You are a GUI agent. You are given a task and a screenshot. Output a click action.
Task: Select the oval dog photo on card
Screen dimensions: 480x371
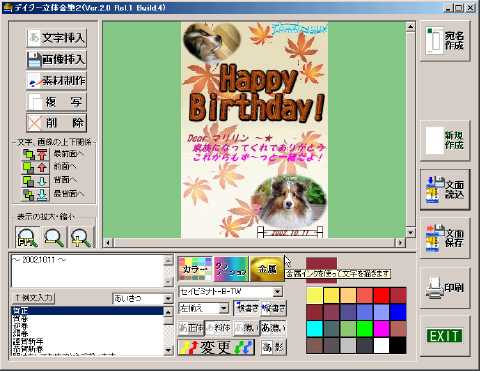[289, 201]
